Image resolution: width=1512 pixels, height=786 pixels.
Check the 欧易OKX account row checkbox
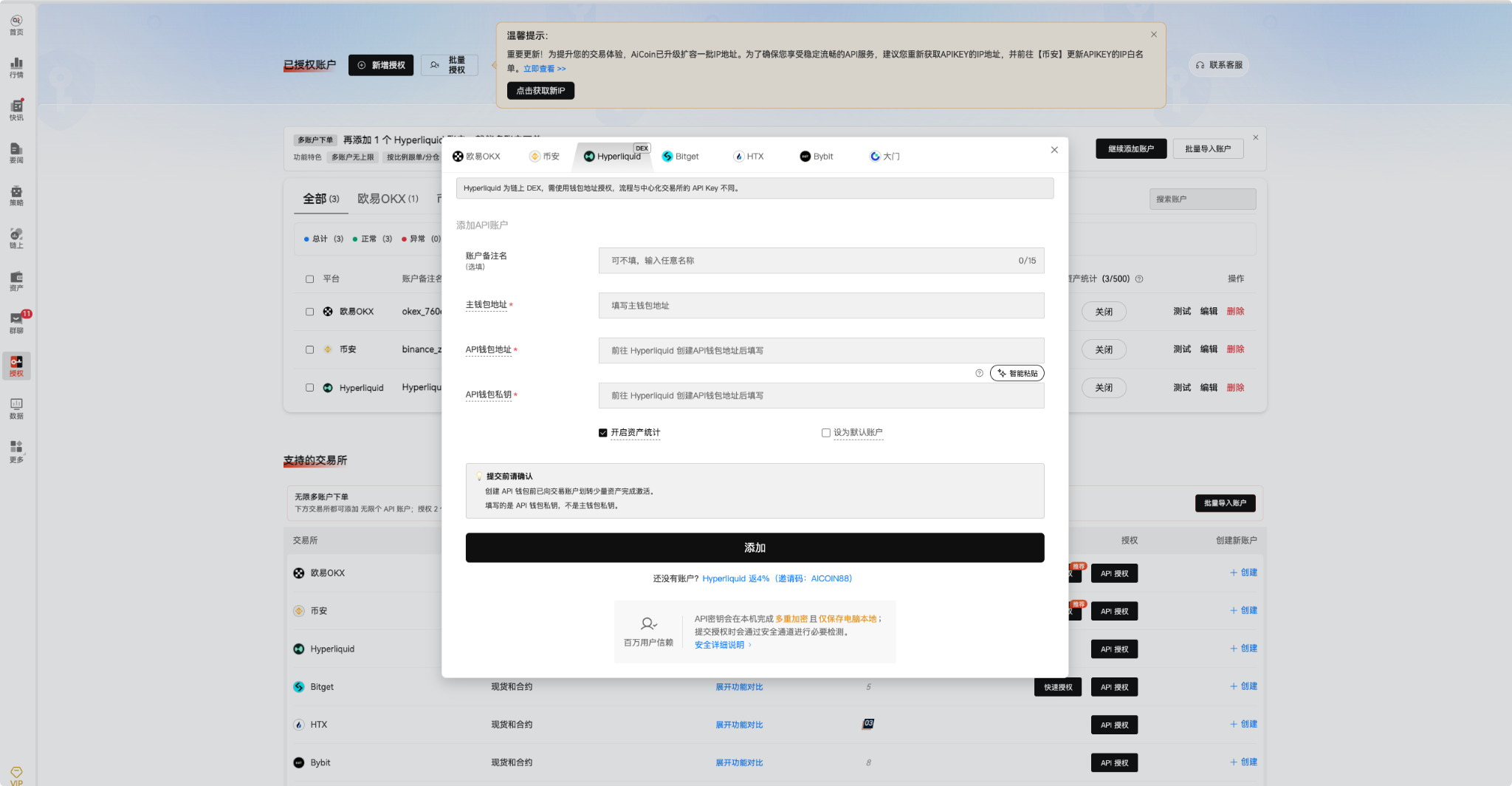tap(309, 312)
